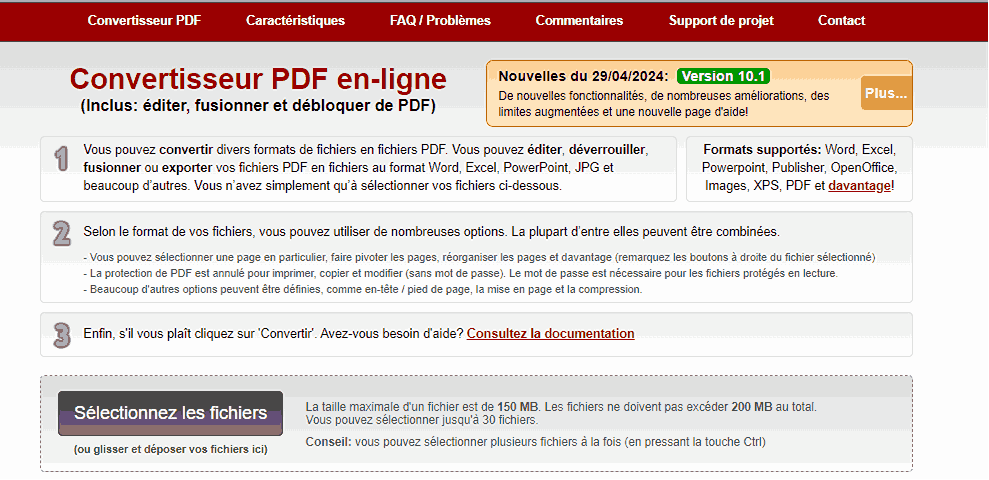The width and height of the screenshot is (989, 480).
Task: Click the step 1 conversion description paragraph
Action: pyautogui.click(x=366, y=168)
